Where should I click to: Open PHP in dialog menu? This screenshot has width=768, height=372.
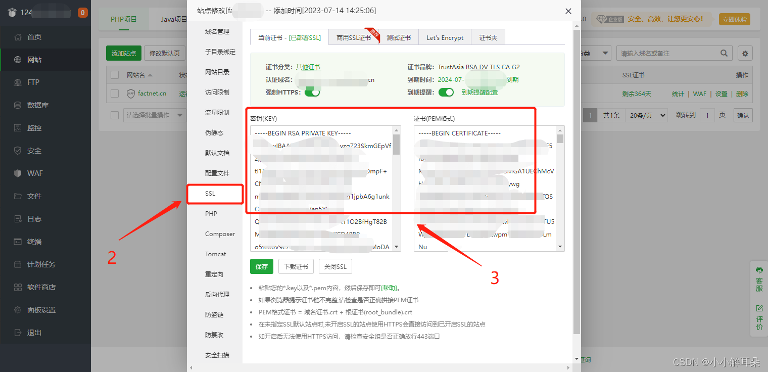(212, 214)
